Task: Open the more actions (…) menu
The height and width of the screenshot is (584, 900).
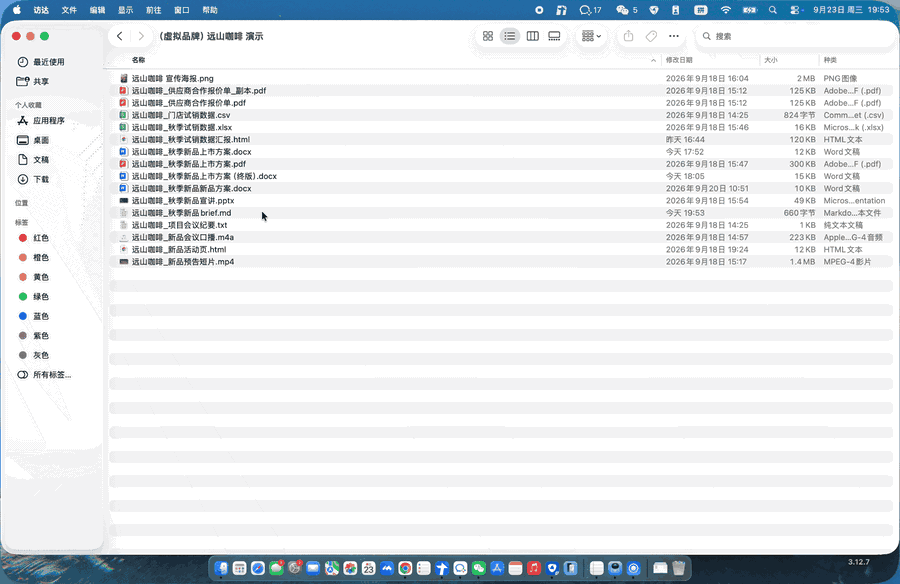Action: [674, 36]
